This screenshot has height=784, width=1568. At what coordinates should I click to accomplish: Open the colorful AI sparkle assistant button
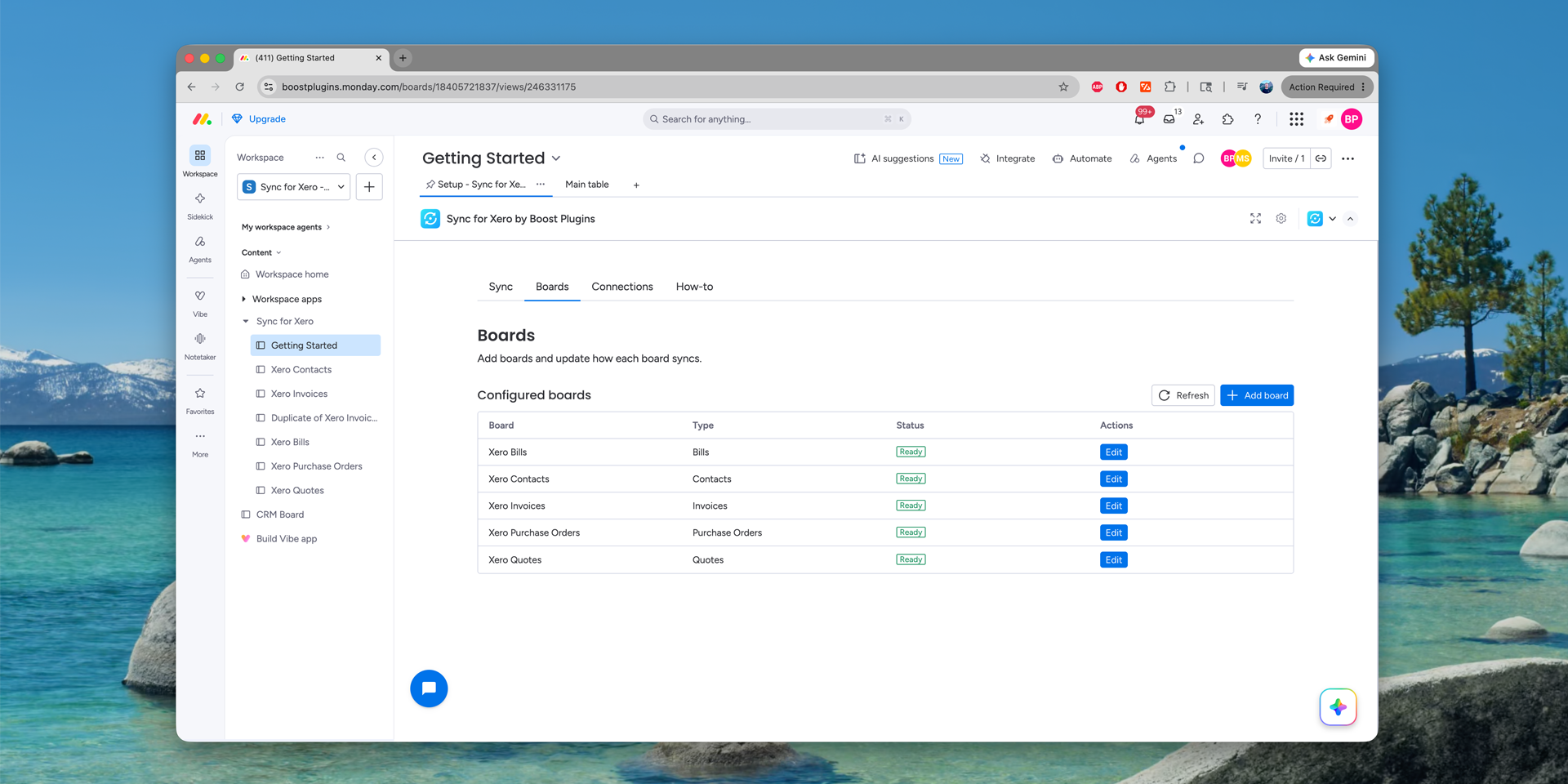click(1338, 707)
